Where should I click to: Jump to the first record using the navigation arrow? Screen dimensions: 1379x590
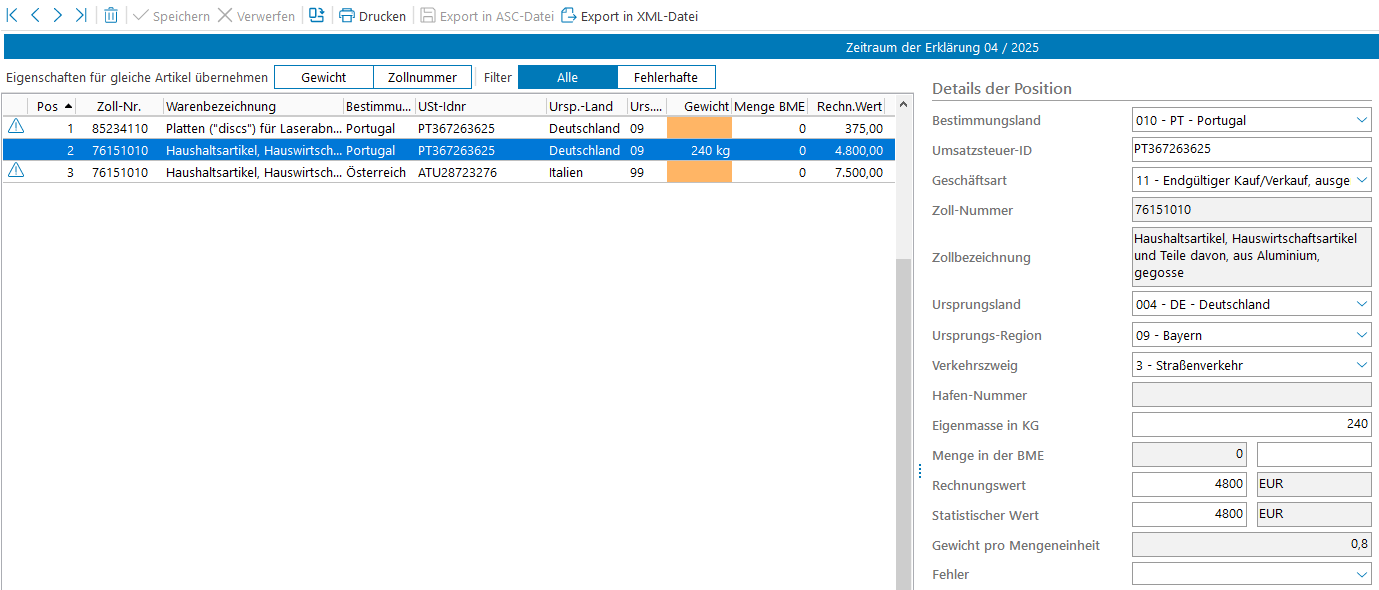pyautogui.click(x=13, y=16)
